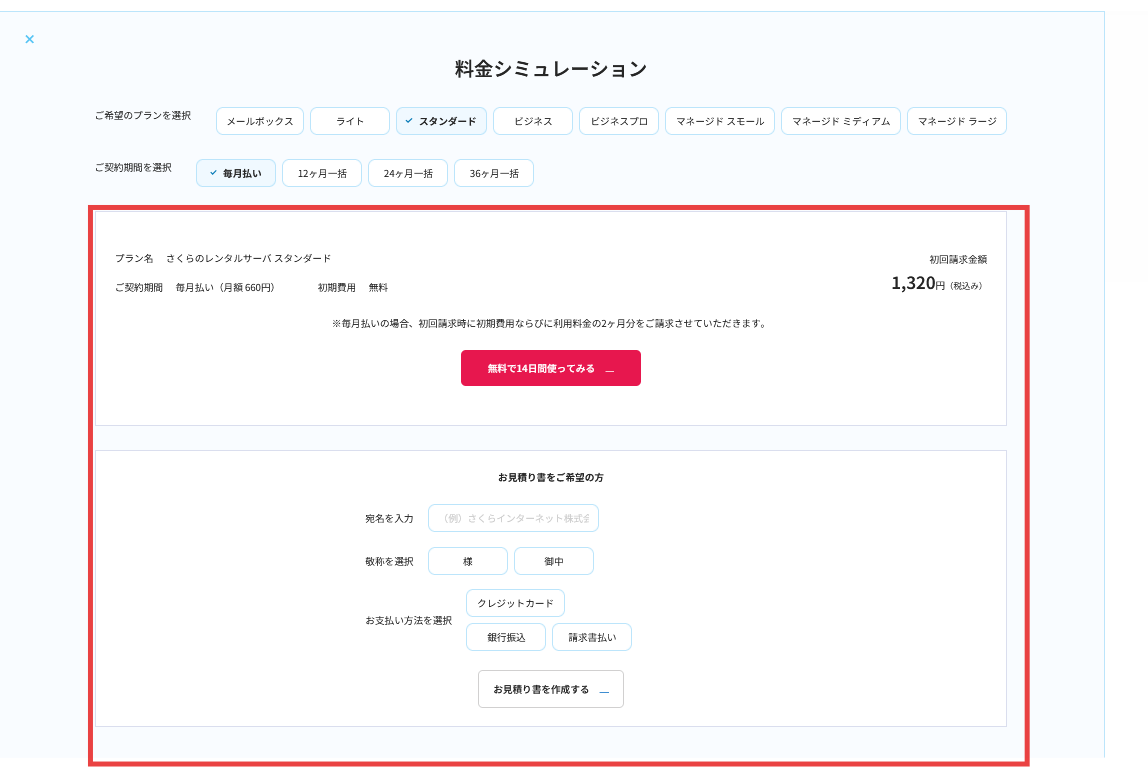The width and height of the screenshot is (1148, 767).
Task: Choose the ビジネスプロ plan
Action: pos(618,120)
